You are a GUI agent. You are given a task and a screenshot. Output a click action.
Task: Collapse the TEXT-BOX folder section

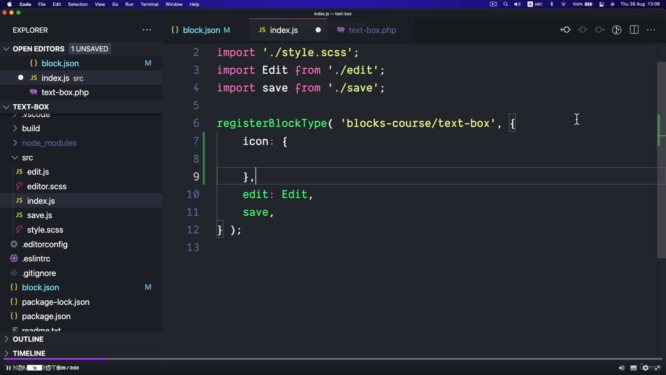pyautogui.click(x=6, y=107)
